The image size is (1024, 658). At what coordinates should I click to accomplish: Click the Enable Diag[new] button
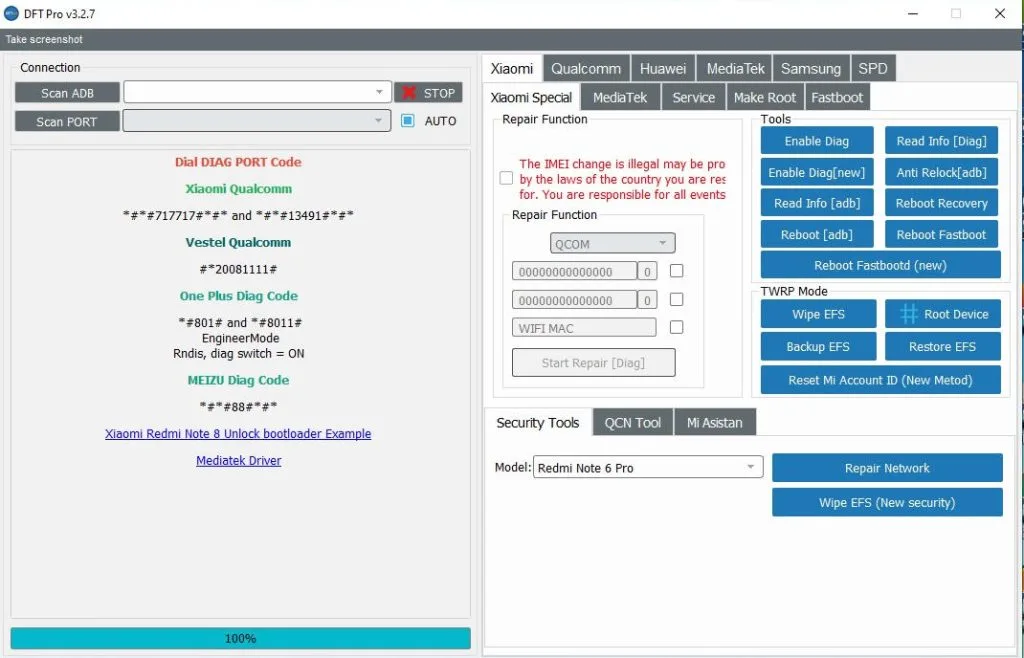(816, 172)
